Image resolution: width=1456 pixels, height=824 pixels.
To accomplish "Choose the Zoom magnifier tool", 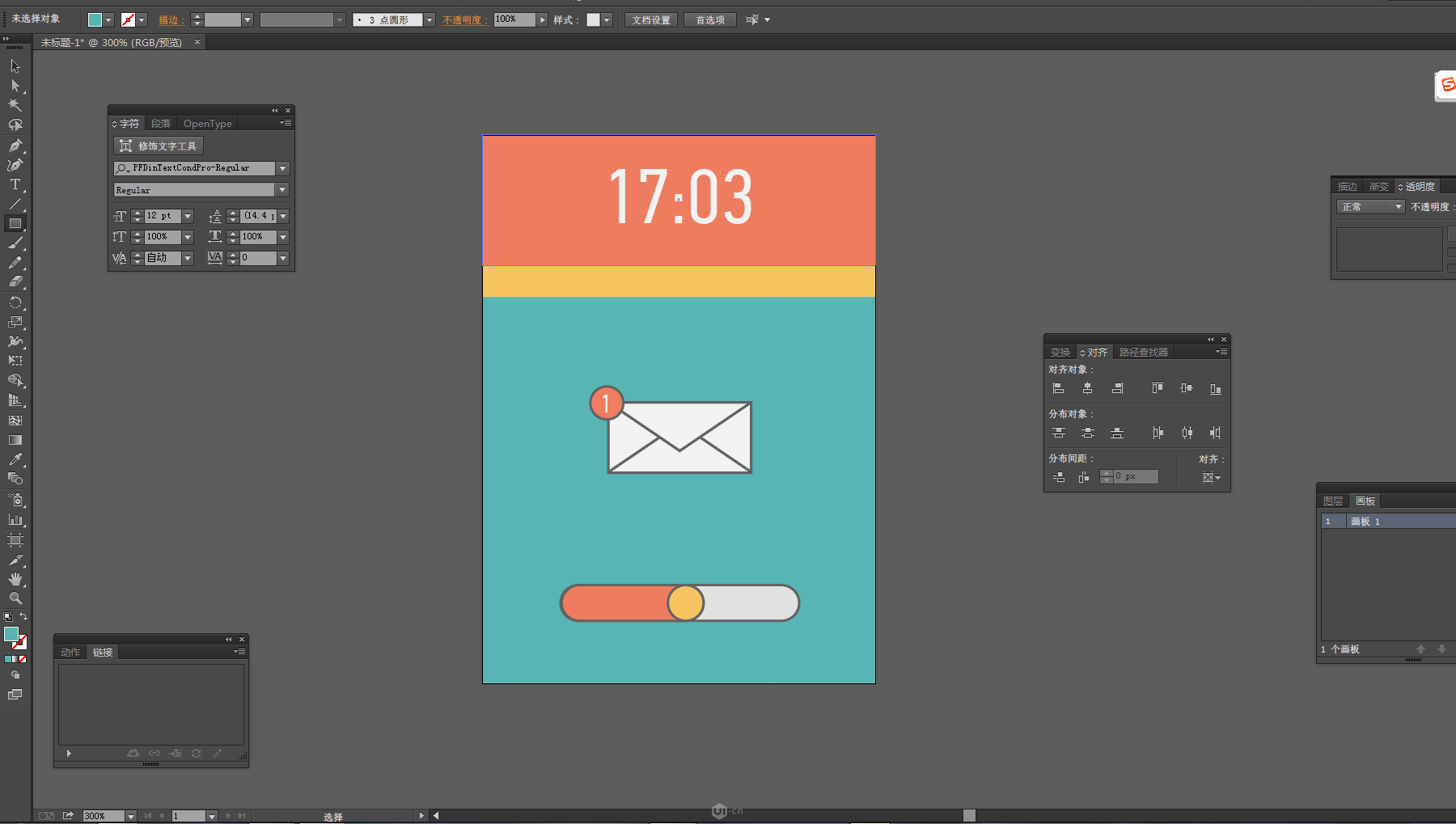I will 15,598.
